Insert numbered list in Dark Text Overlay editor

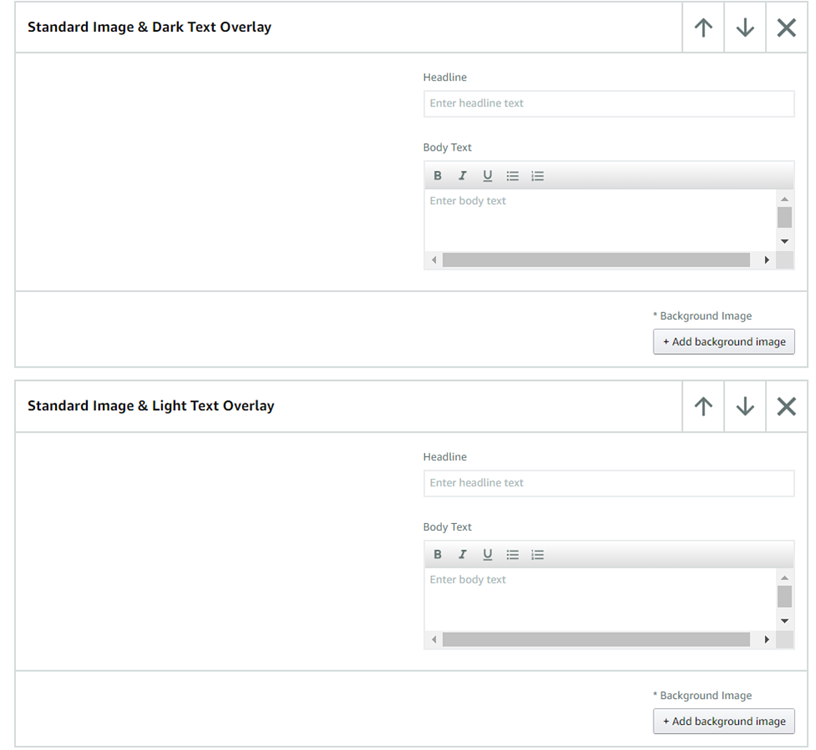[537, 175]
